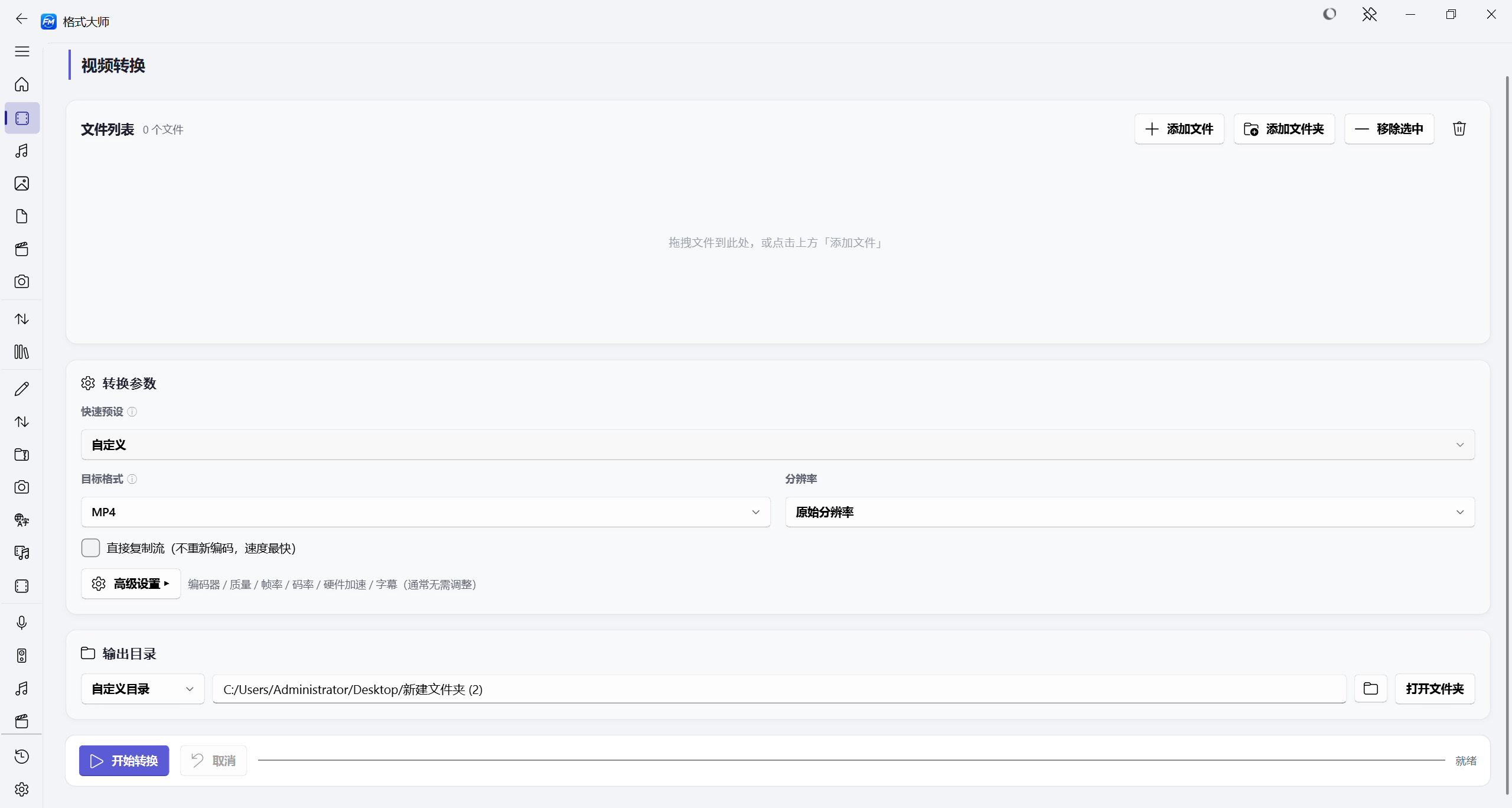Image resolution: width=1512 pixels, height=808 pixels.
Task: Open the translate language sidebar icon
Action: click(22, 520)
